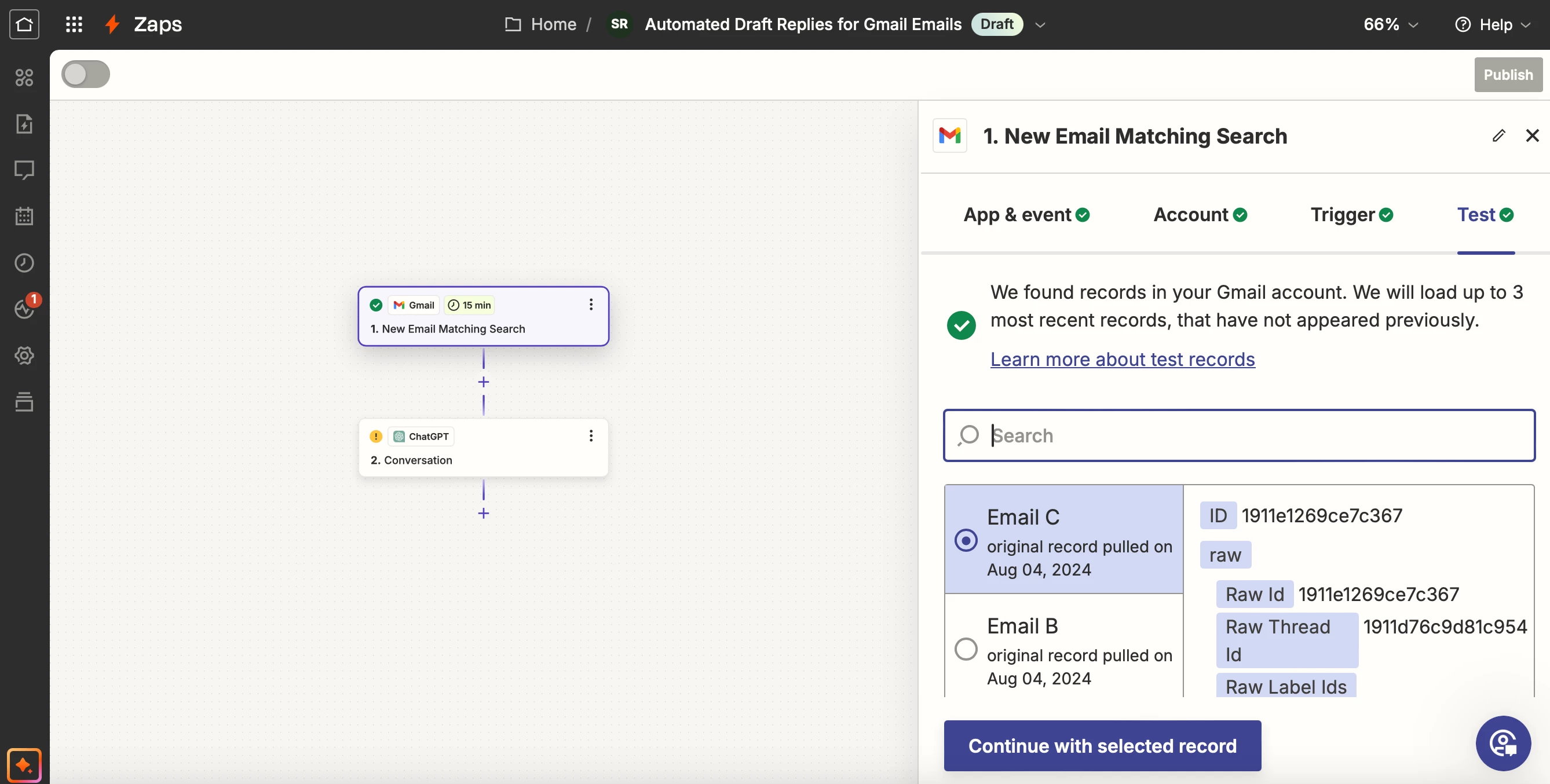This screenshot has height=784, width=1550.
Task: Open Learn more about test records link
Action: pyautogui.click(x=1122, y=359)
